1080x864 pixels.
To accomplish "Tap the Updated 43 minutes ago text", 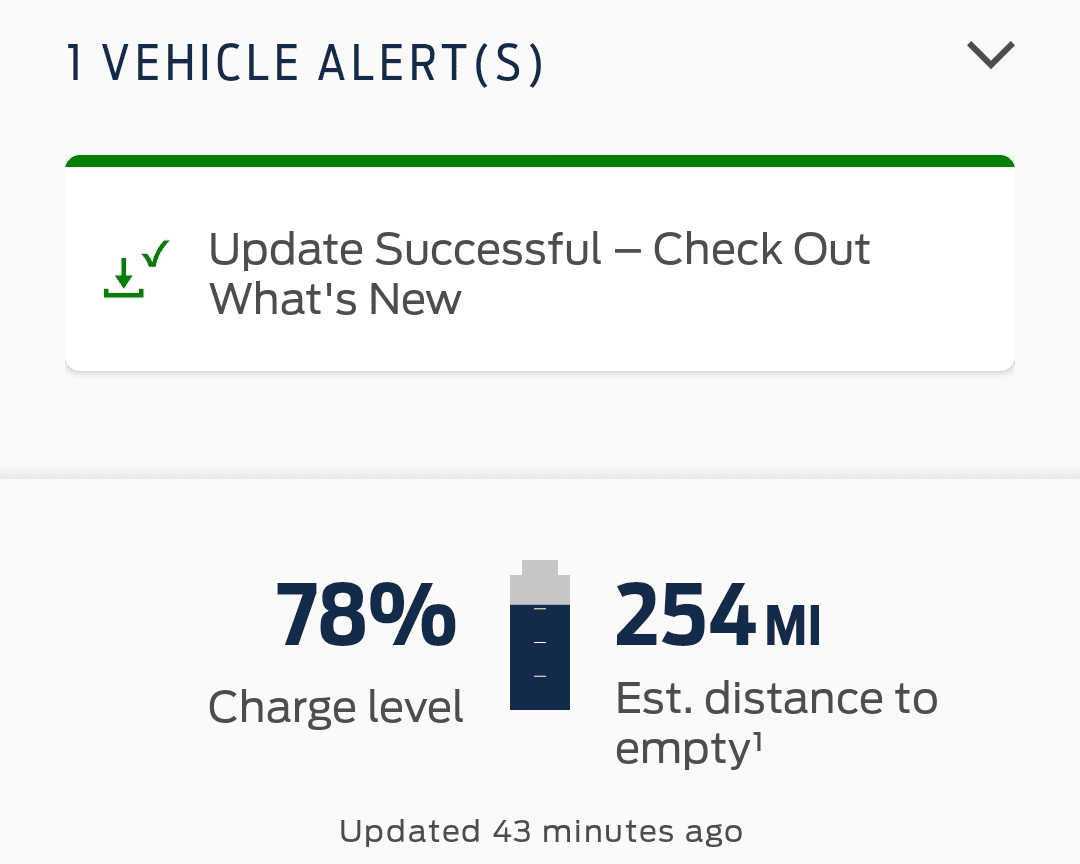I will (540, 831).
